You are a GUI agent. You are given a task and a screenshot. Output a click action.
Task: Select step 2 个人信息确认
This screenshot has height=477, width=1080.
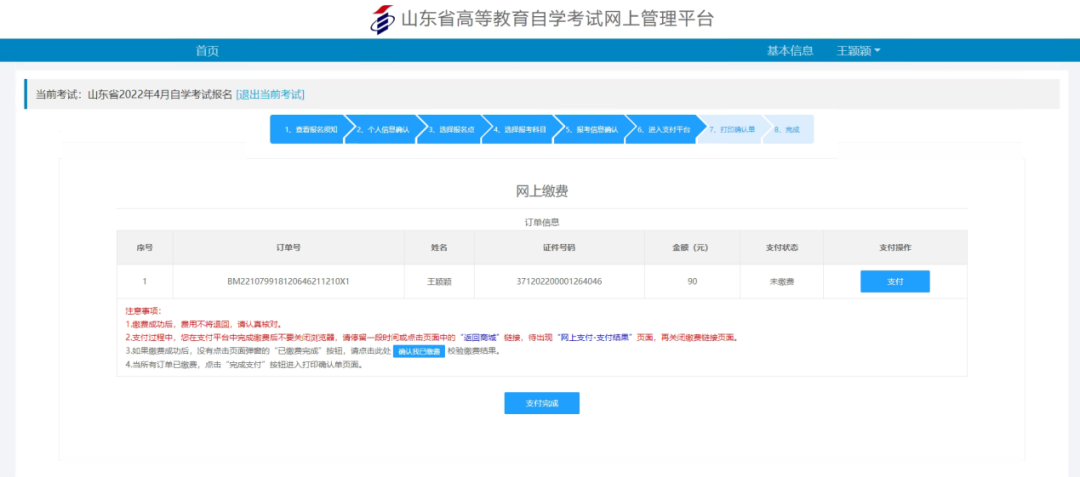382,129
